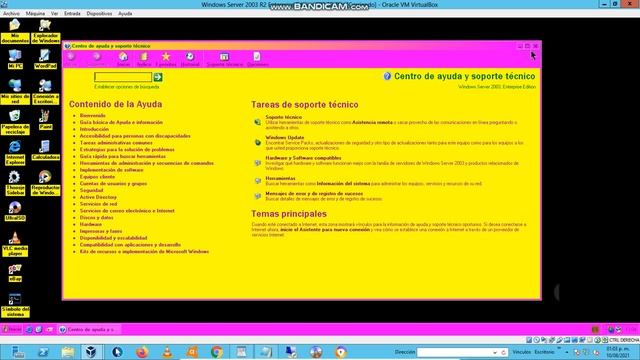
Task: Open Windows Update task link
Action: pyautogui.click(x=285, y=138)
